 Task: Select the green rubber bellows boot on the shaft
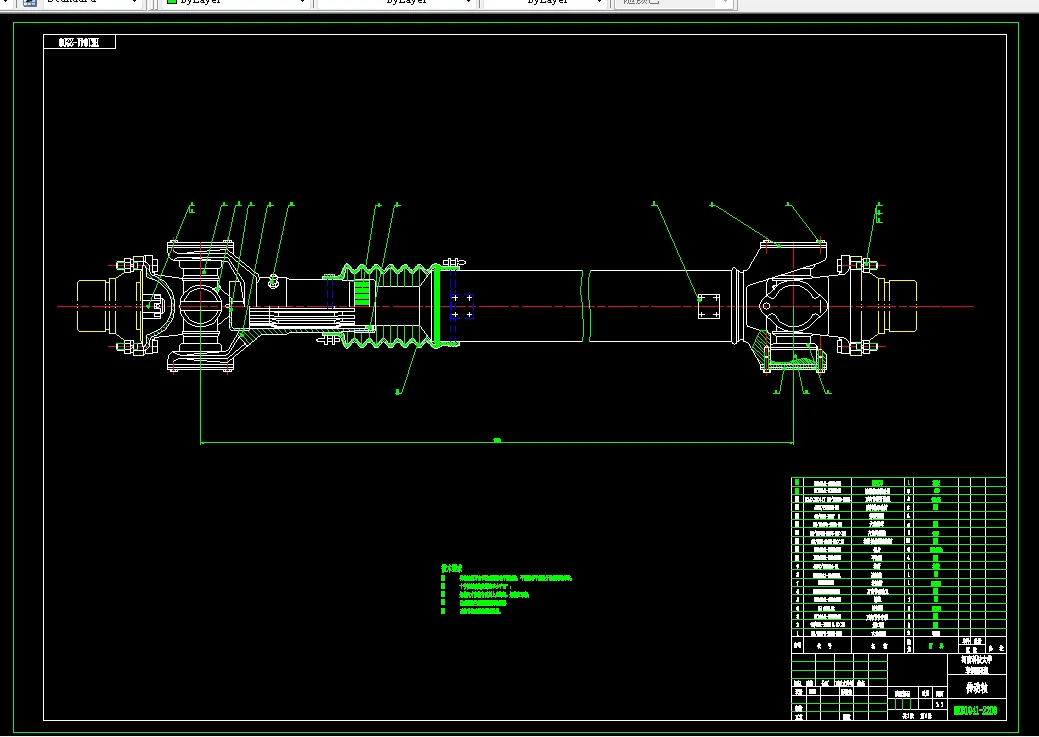click(391, 306)
